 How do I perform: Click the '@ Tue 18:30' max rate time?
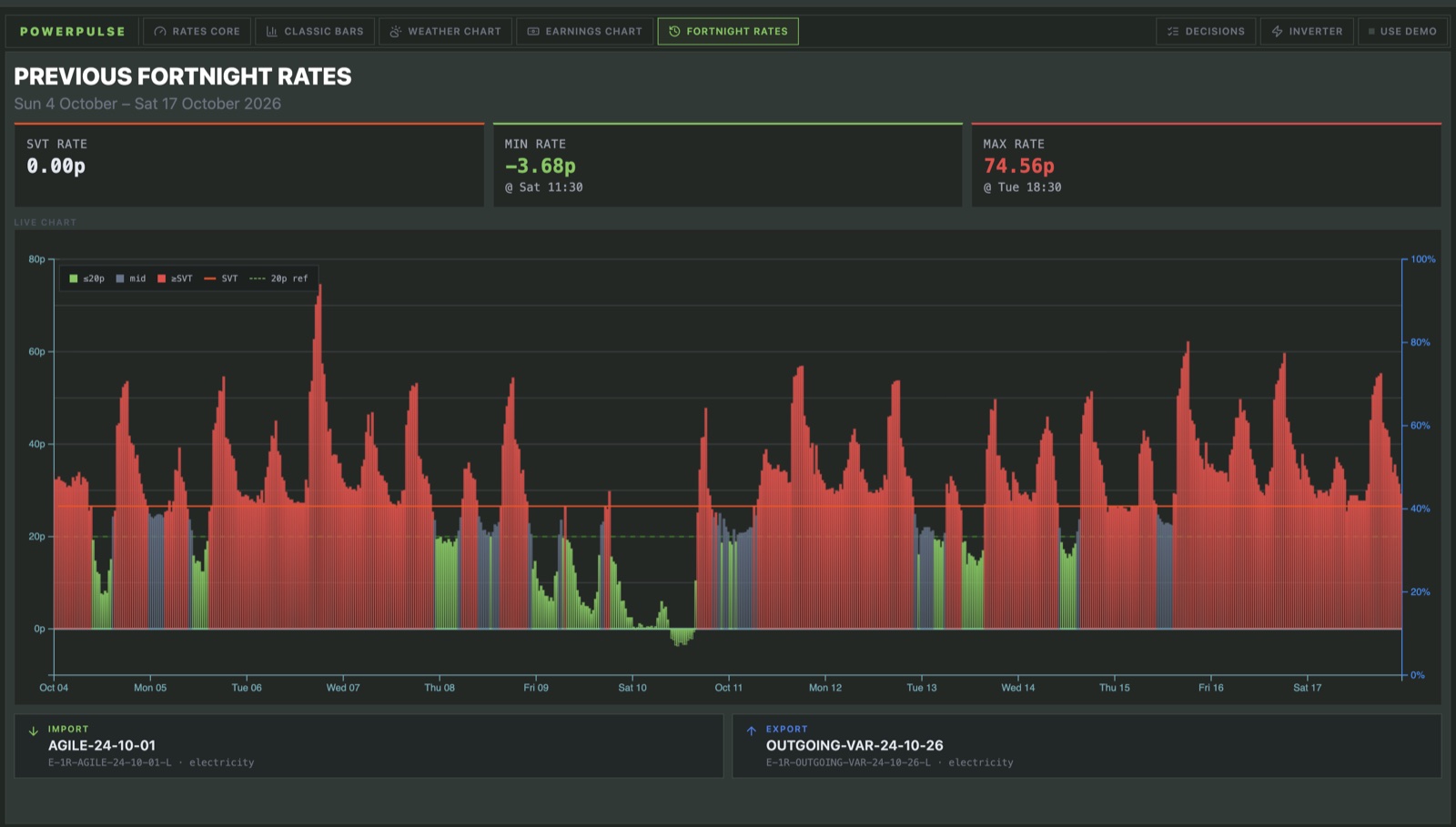click(1023, 187)
